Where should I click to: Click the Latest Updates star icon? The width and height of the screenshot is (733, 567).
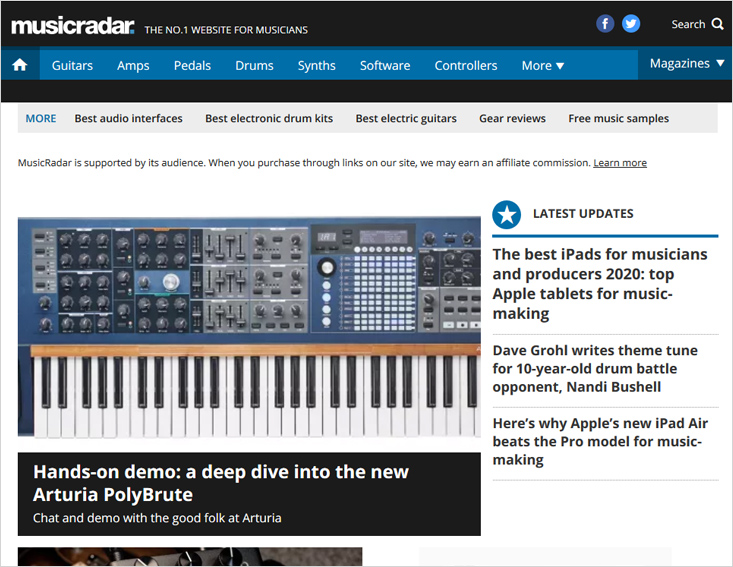[506, 215]
